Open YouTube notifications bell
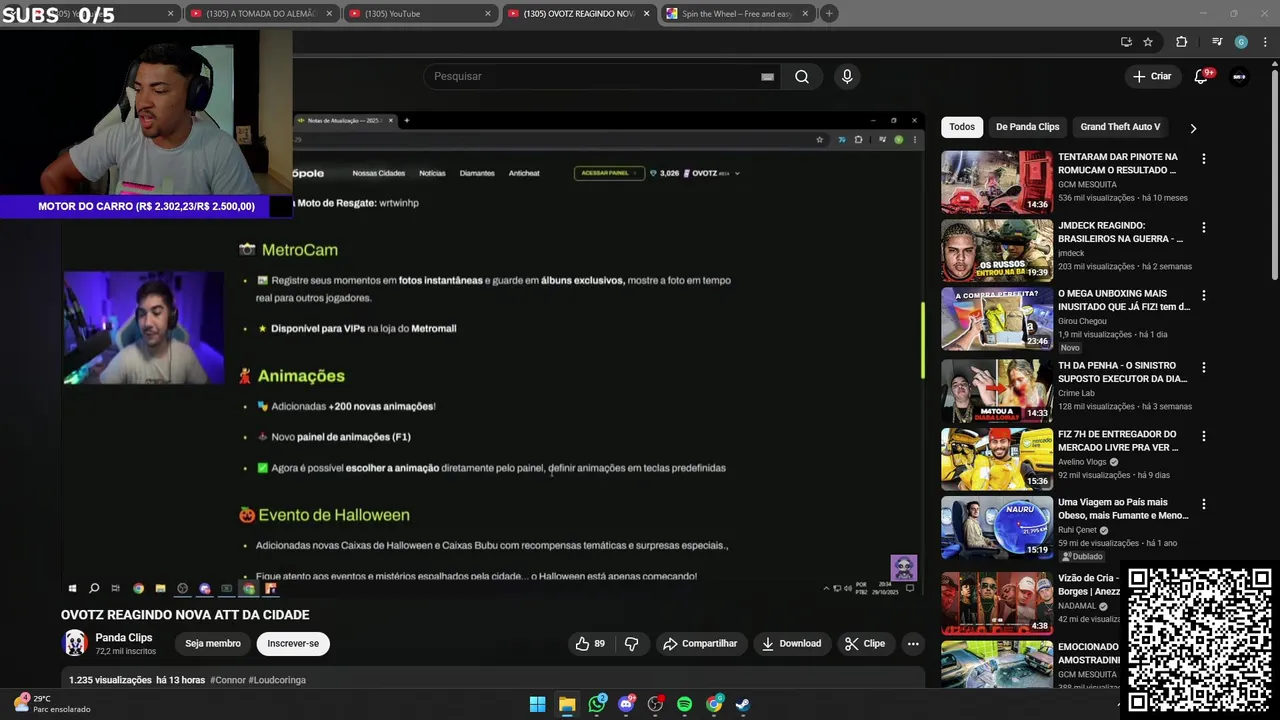The height and width of the screenshot is (720, 1280). pyautogui.click(x=1203, y=76)
